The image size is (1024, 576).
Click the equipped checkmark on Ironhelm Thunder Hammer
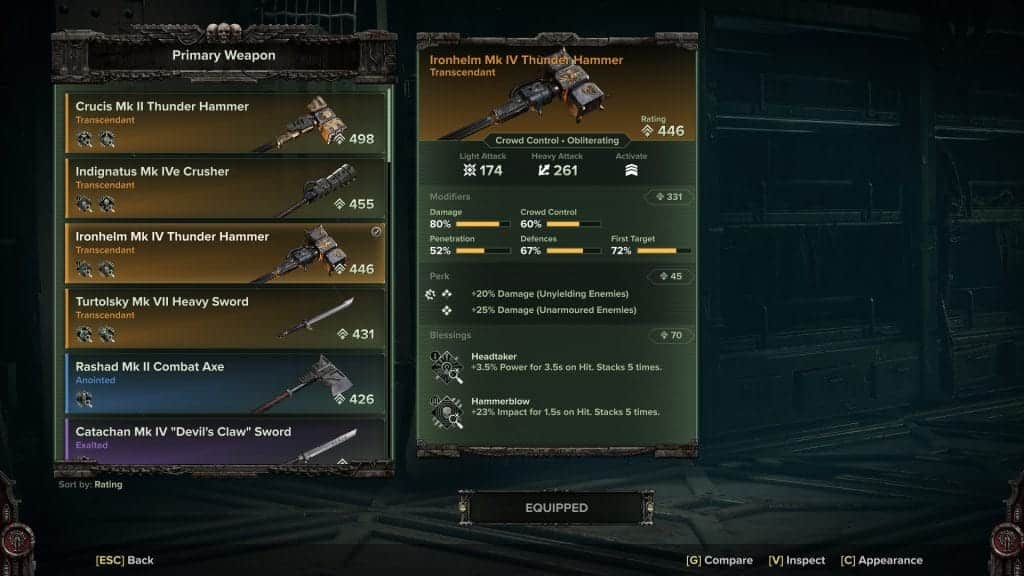pos(376,231)
